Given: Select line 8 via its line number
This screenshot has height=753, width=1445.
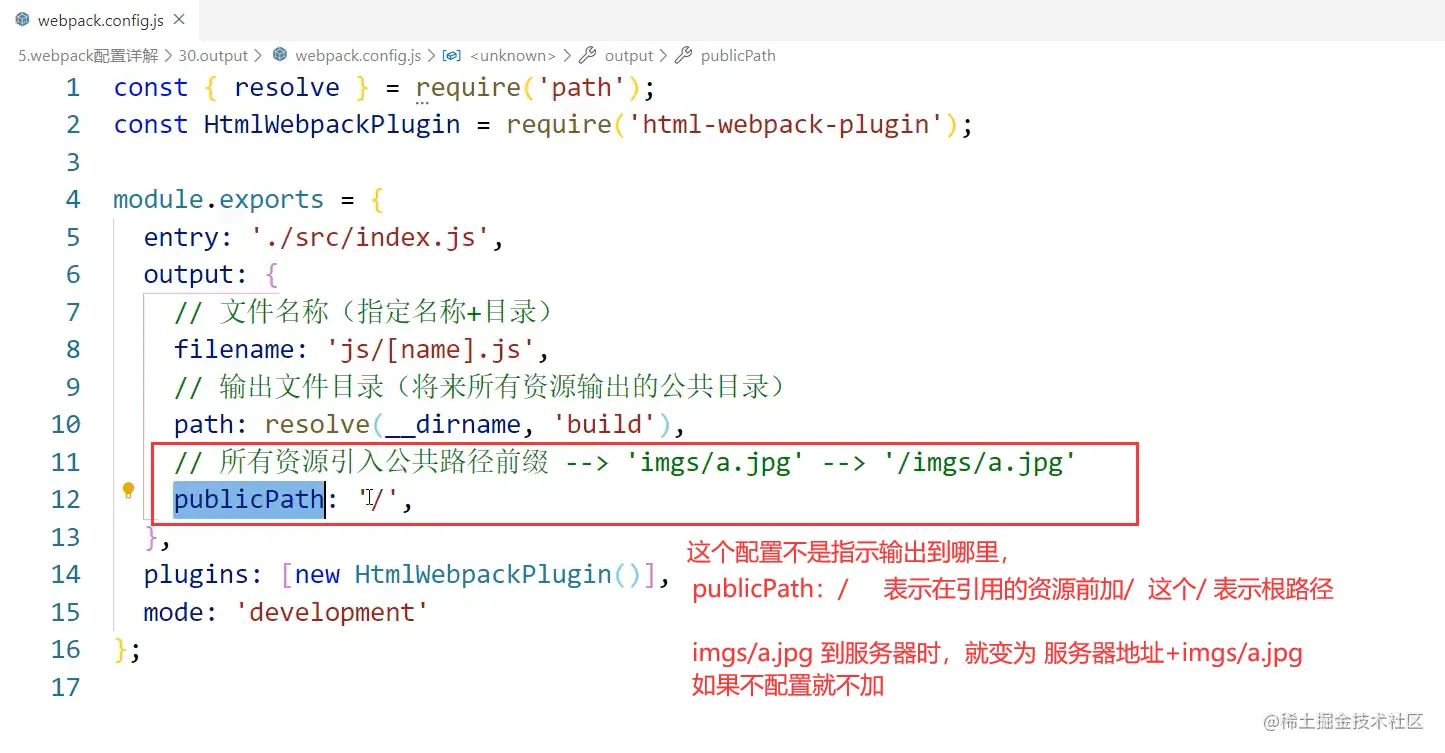Looking at the screenshot, I should (x=73, y=350).
